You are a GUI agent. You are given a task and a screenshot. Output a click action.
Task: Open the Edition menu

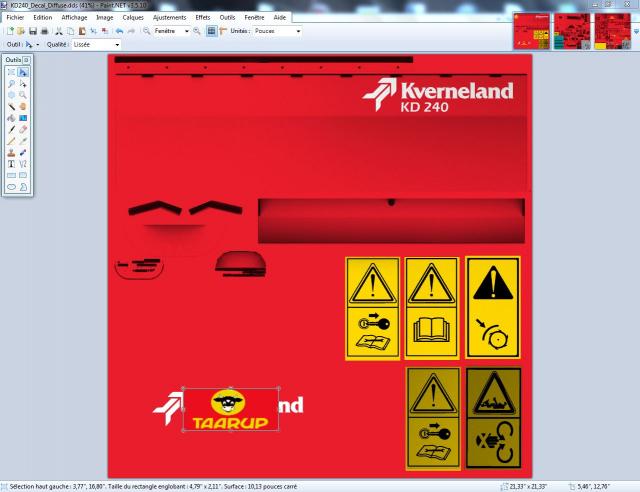[x=42, y=18]
